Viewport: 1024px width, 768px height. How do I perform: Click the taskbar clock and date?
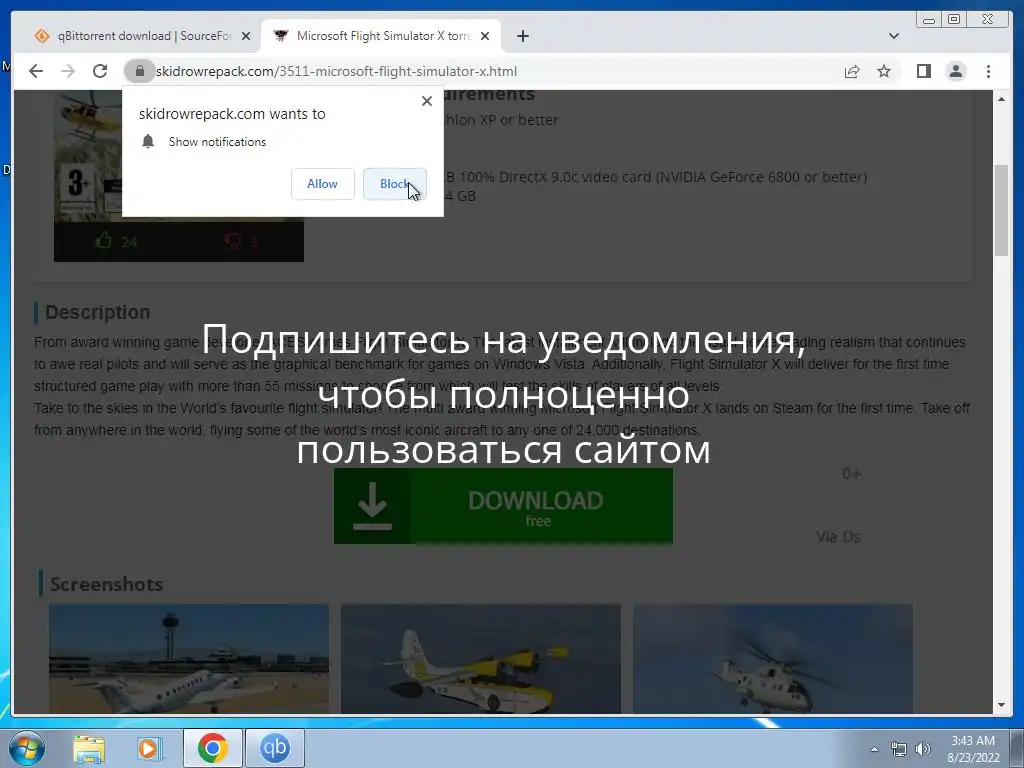pyautogui.click(x=973, y=749)
